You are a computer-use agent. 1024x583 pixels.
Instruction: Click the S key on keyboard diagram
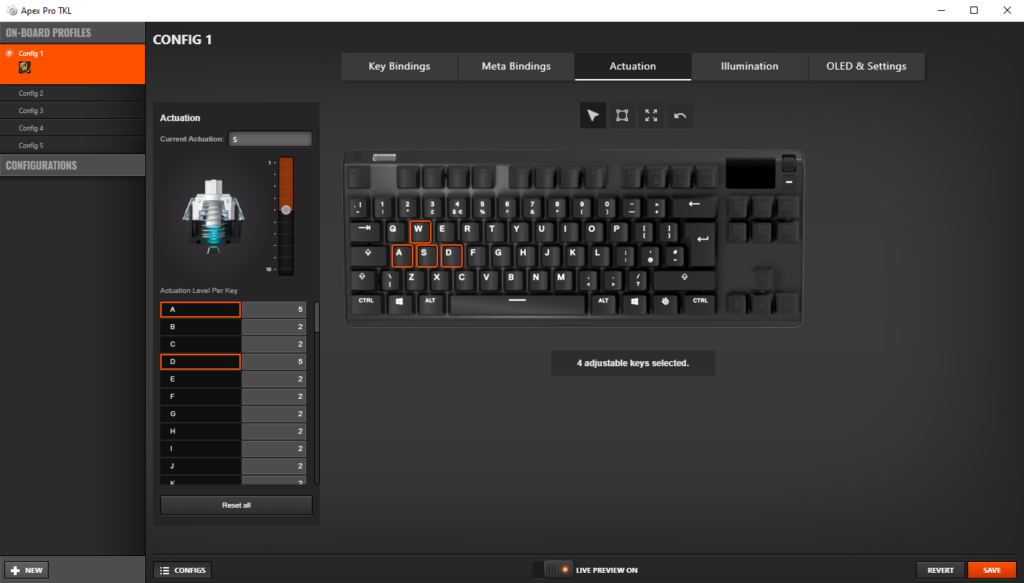pos(426,255)
